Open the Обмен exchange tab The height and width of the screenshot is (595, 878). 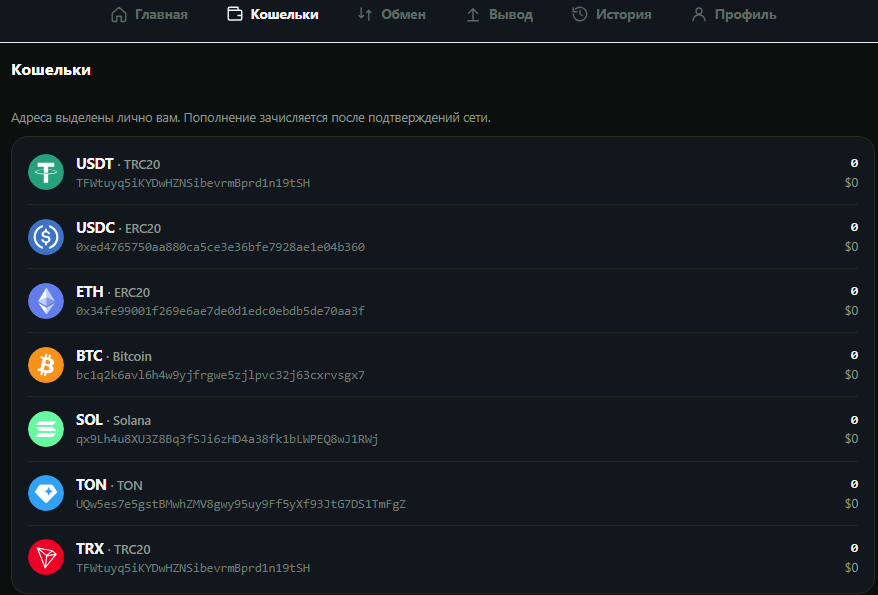tap(392, 15)
